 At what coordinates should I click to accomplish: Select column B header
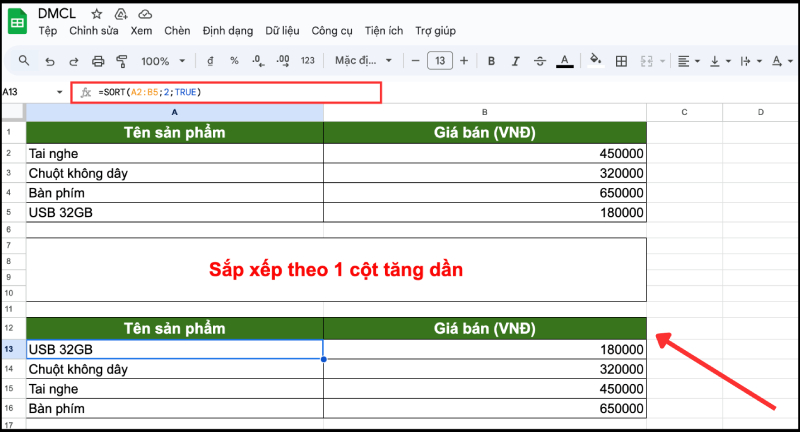point(485,112)
